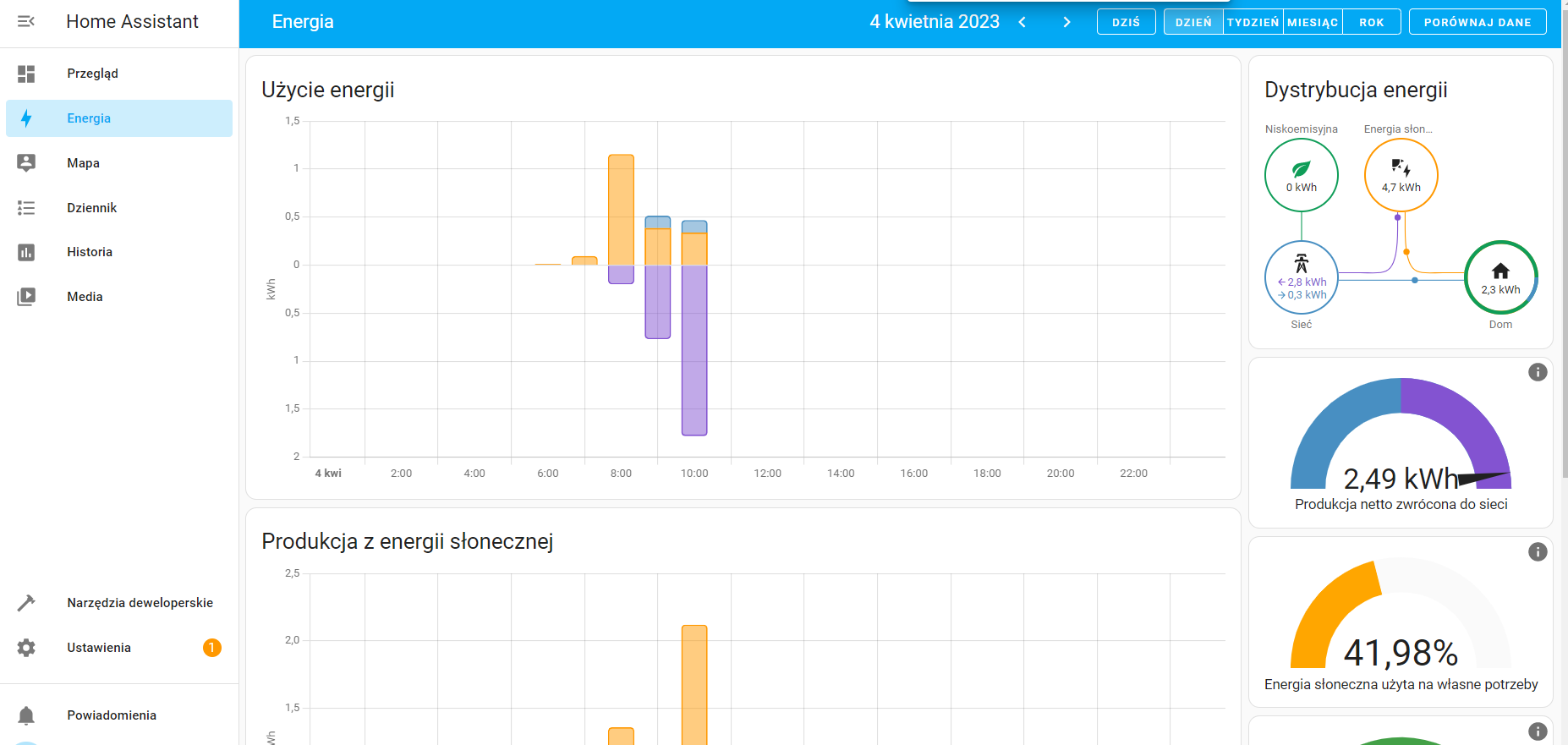Viewport: 1568px width, 745px height.
Task: Click the 12:00 axis label in Użycie energii
Action: click(767, 474)
